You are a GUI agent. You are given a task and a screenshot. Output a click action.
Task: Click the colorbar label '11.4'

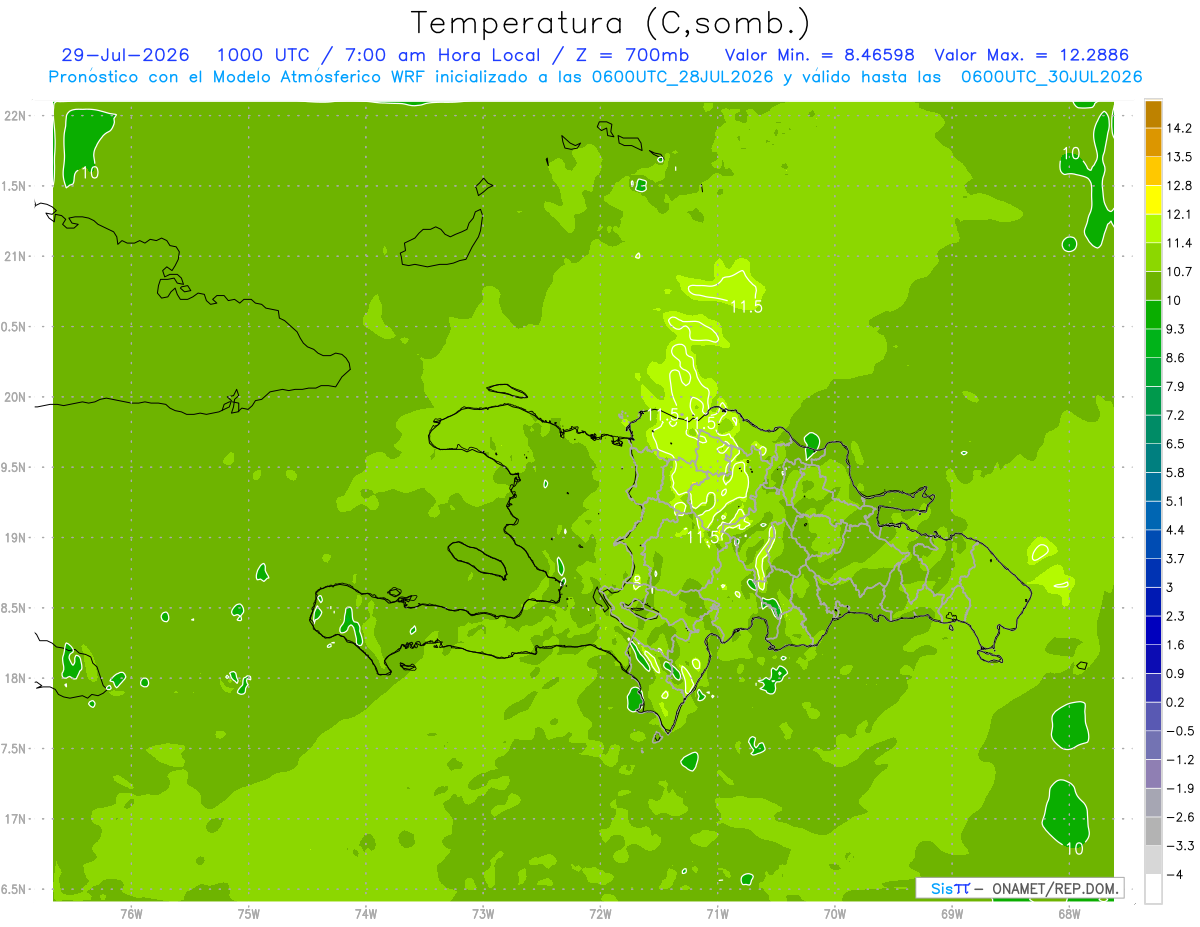click(1179, 243)
